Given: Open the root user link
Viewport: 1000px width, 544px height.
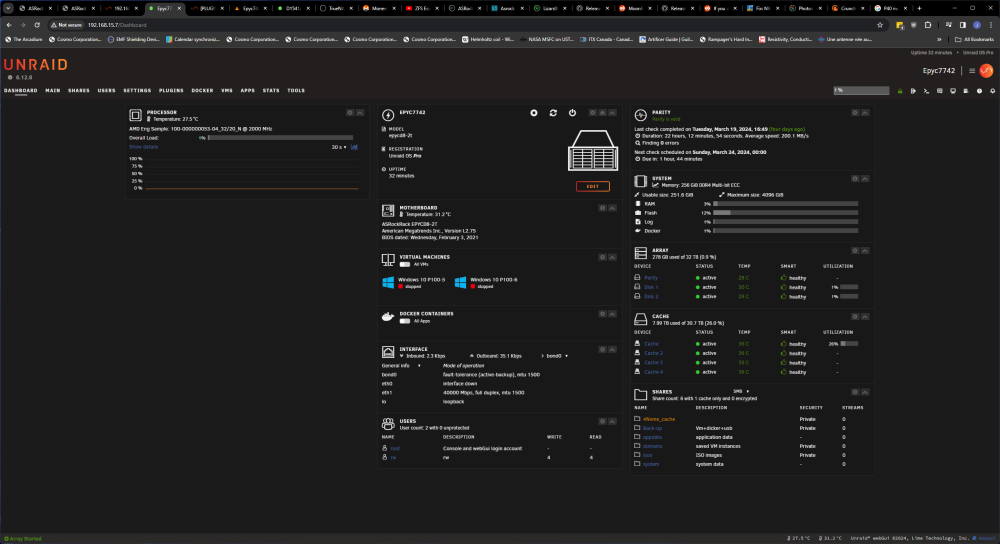Looking at the screenshot, I should pyautogui.click(x=395, y=448).
